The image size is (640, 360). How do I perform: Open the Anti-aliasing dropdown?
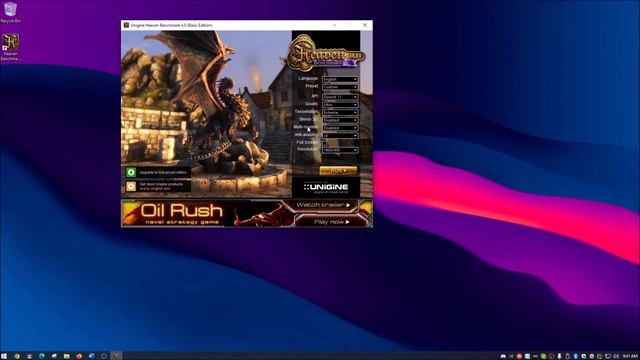(x=340, y=136)
